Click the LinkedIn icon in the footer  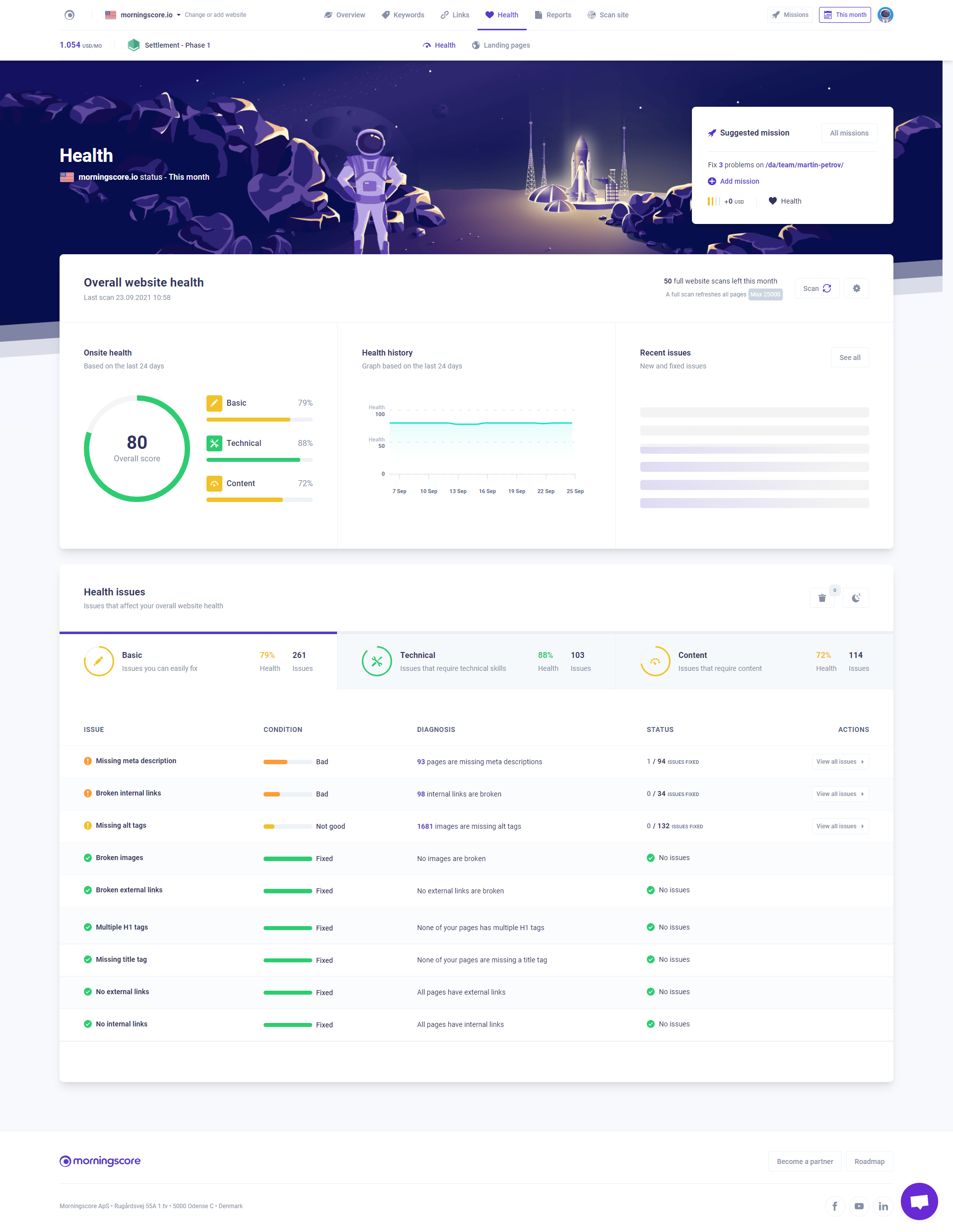pos(883,1206)
